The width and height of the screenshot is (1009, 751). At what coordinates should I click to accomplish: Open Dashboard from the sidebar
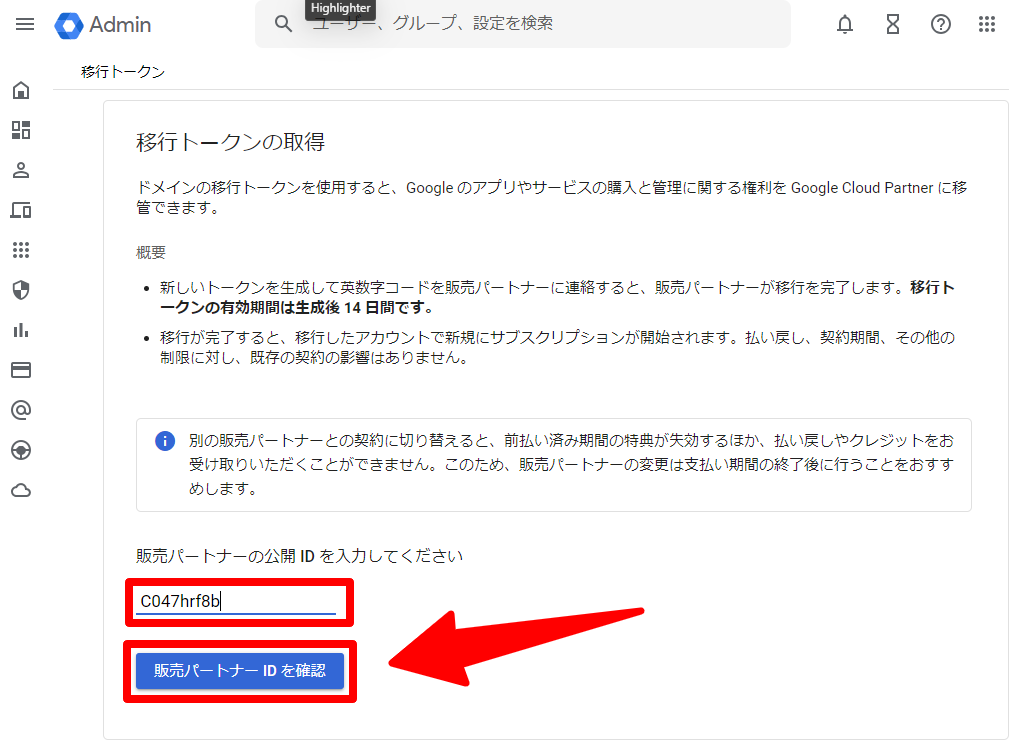pyautogui.click(x=21, y=130)
